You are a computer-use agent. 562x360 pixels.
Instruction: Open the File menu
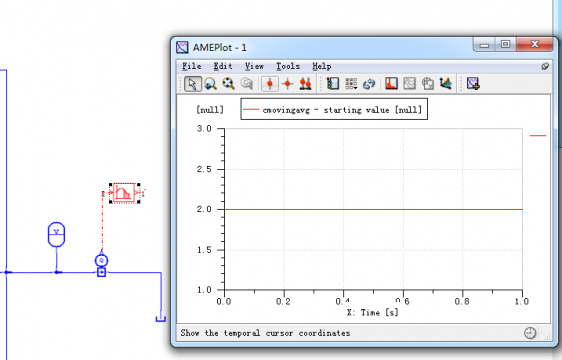tap(192, 66)
